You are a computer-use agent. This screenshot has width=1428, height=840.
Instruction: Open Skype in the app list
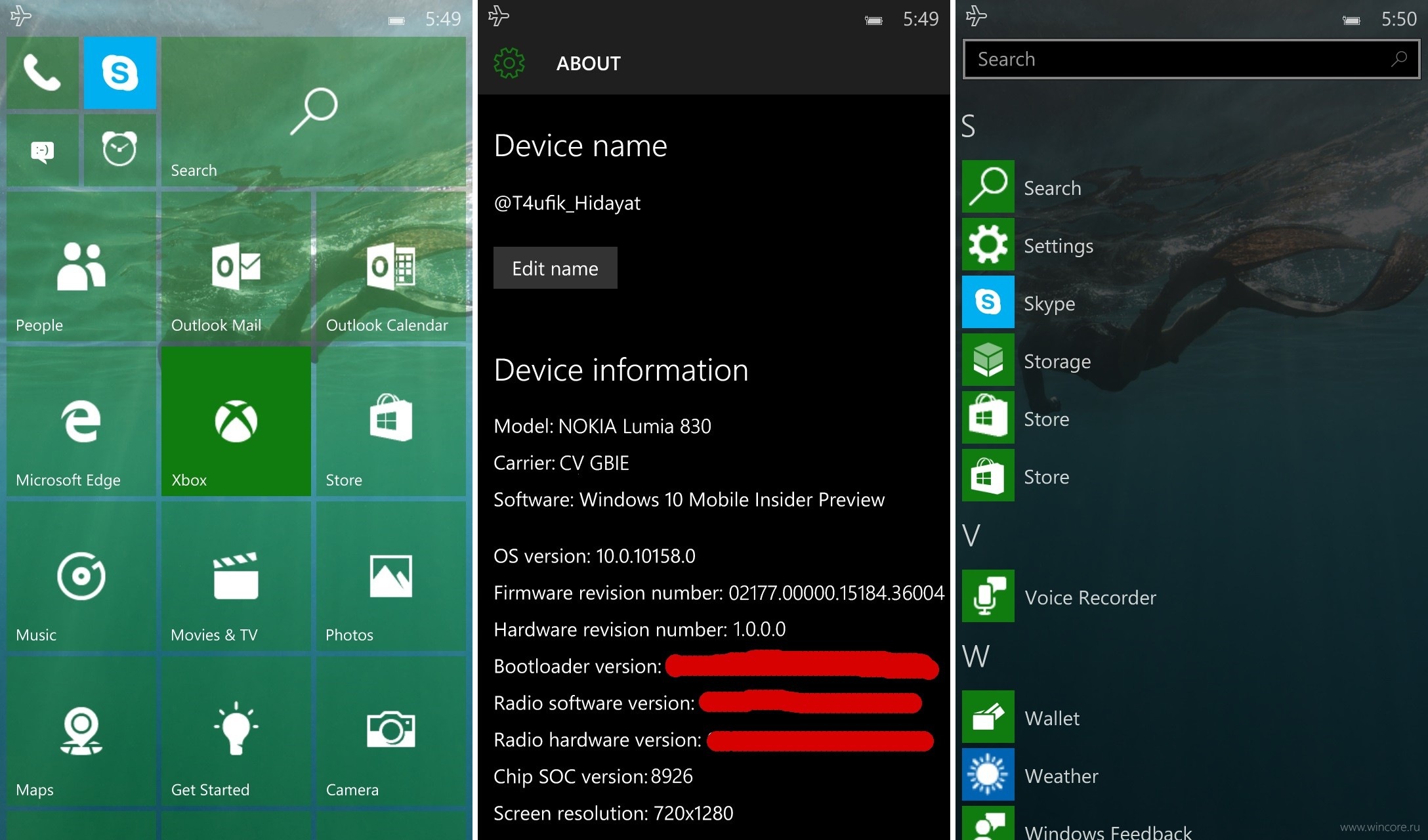tap(1191, 303)
